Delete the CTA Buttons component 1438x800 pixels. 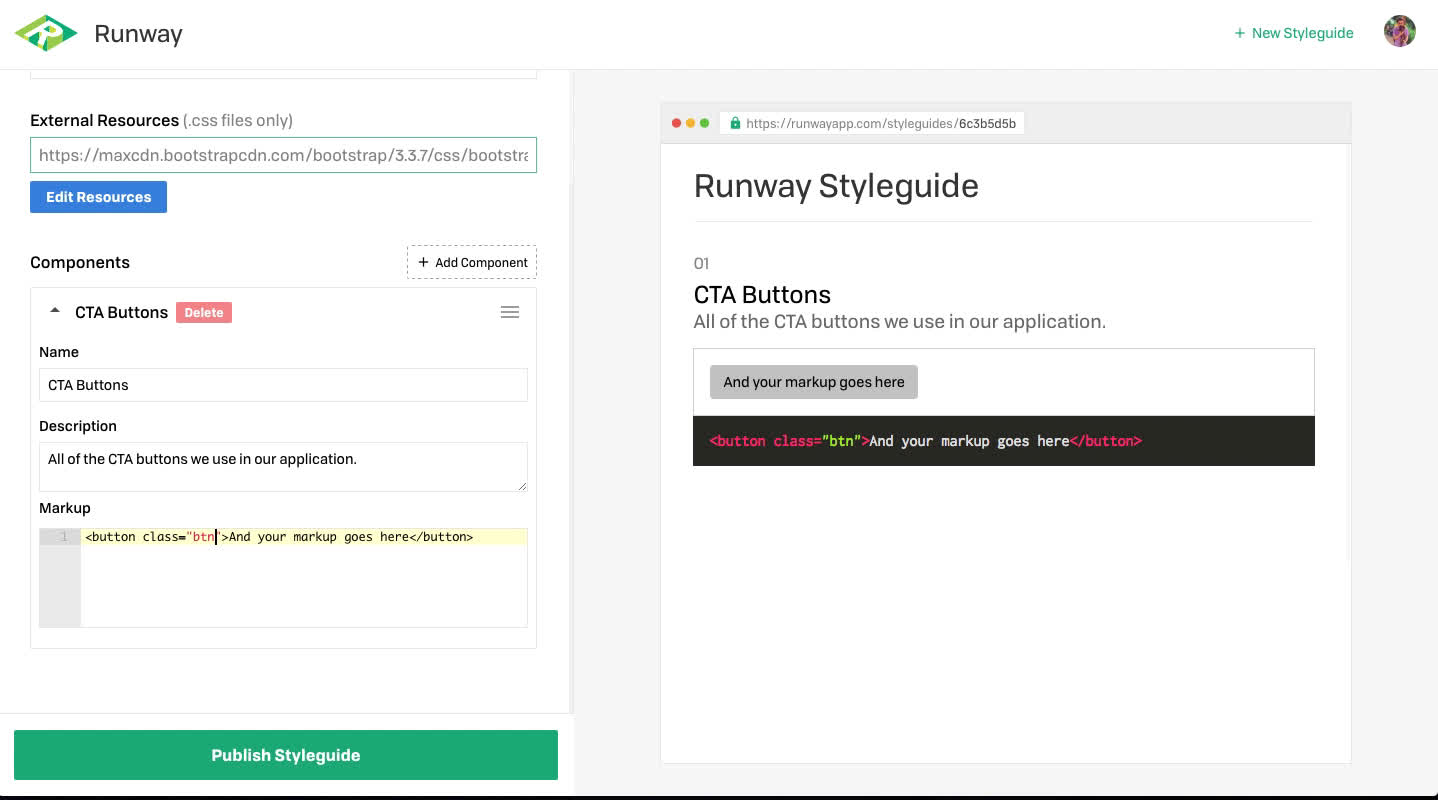tap(204, 312)
